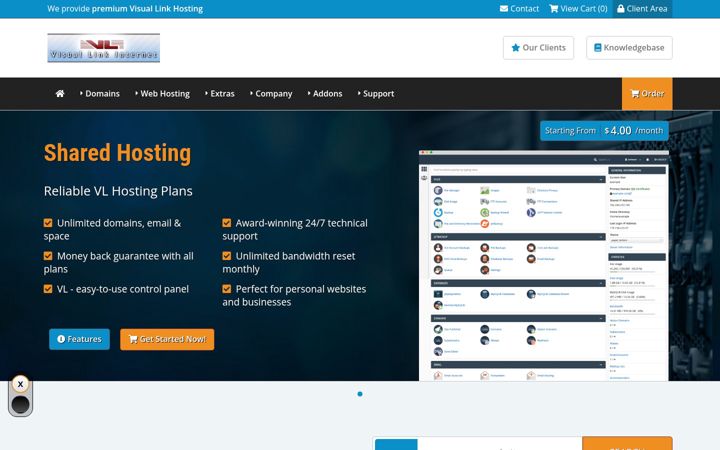Viewport: 720px width, 450px height.
Task: Click checkmark beside Unlimited bandwidth reset monthly
Action: tap(226, 256)
